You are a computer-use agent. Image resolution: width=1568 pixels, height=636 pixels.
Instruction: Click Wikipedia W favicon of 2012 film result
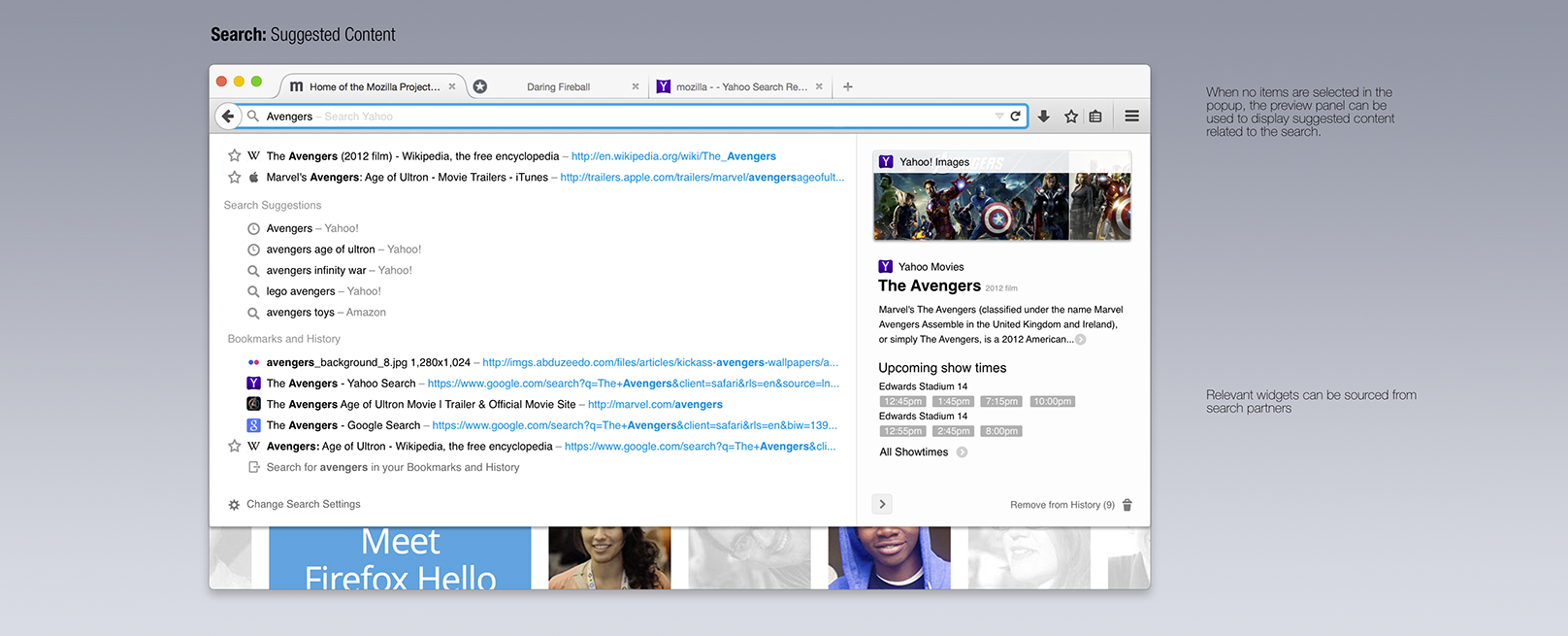tap(253, 155)
